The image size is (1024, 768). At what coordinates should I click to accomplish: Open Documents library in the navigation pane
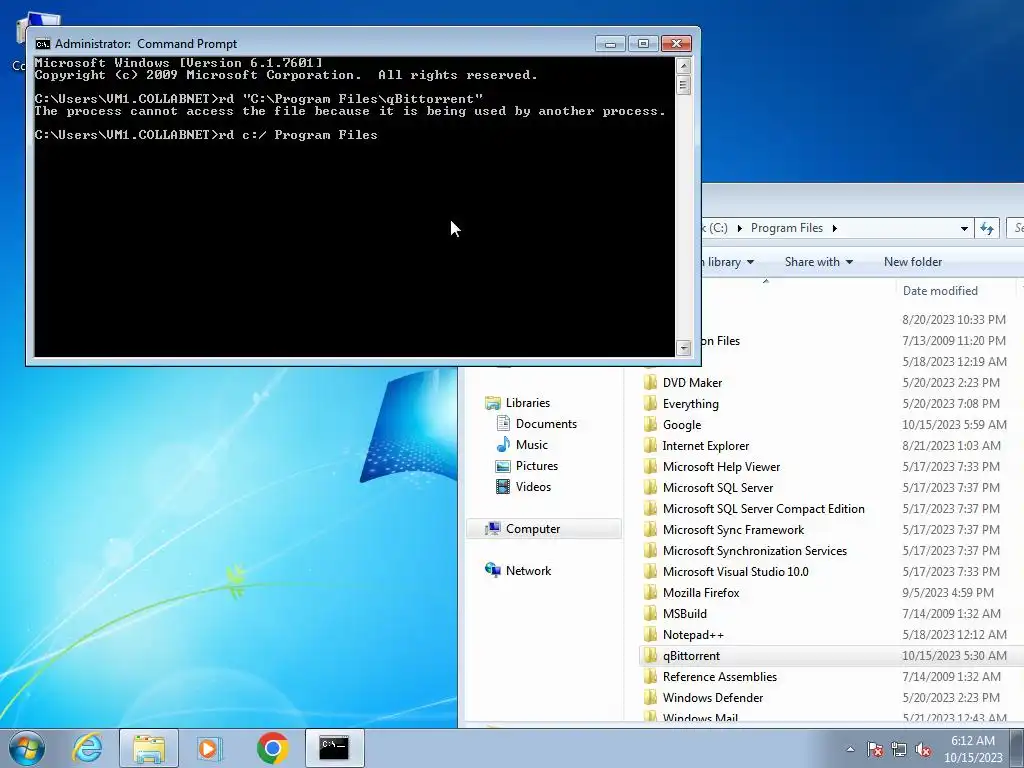(x=546, y=424)
